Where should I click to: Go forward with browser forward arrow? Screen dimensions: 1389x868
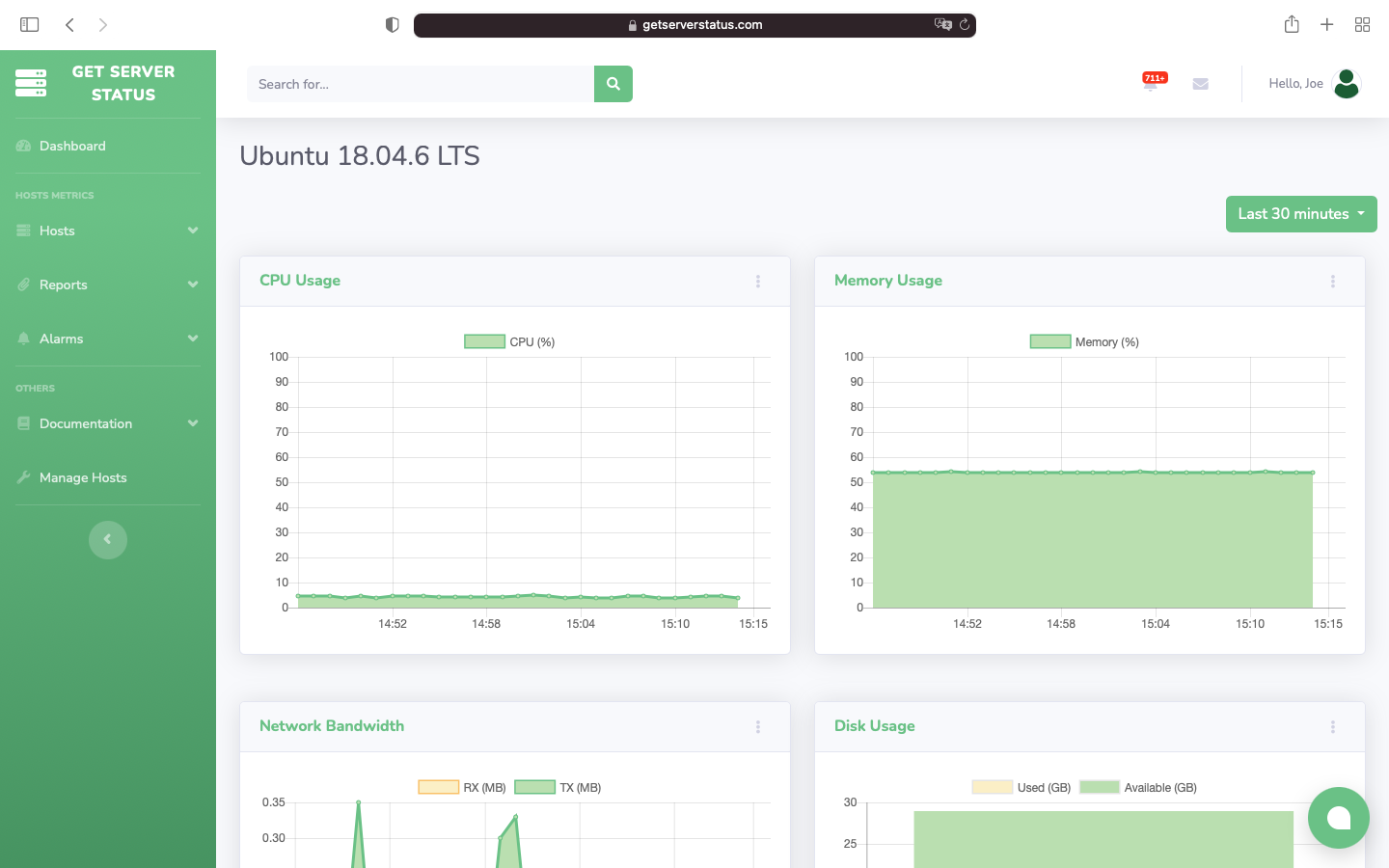pos(103,25)
